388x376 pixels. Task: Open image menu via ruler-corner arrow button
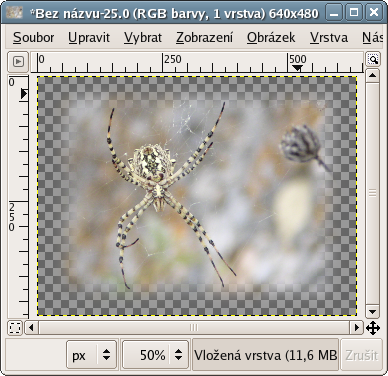[x=18, y=62]
